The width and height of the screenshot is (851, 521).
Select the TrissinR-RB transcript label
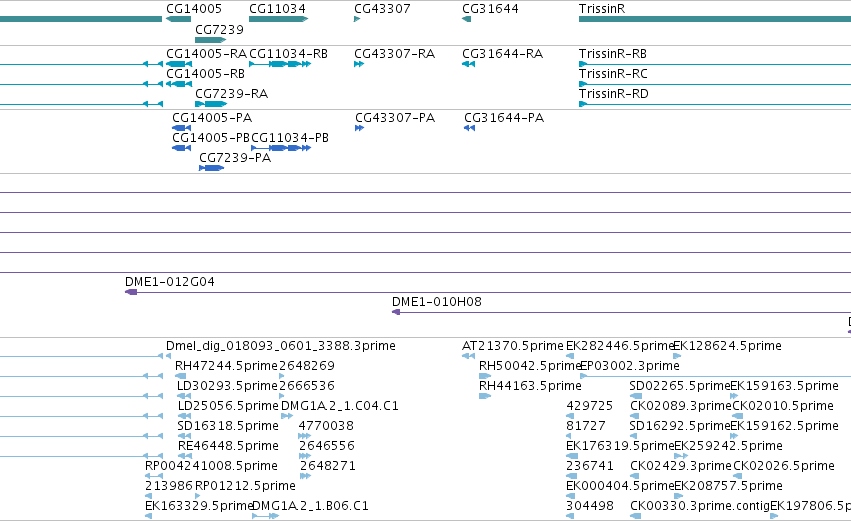(613, 54)
